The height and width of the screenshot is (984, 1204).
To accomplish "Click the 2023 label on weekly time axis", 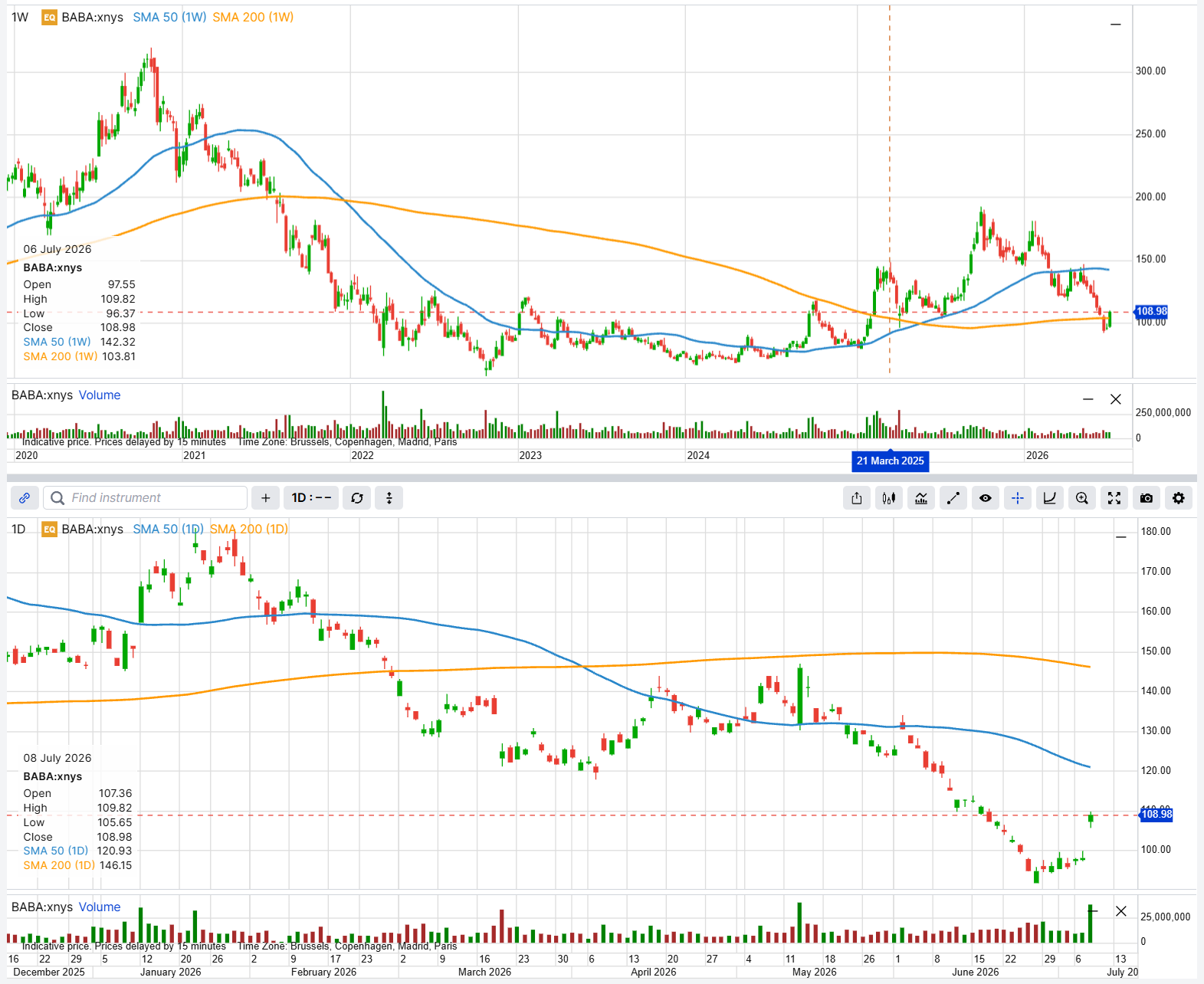I will (x=530, y=455).
